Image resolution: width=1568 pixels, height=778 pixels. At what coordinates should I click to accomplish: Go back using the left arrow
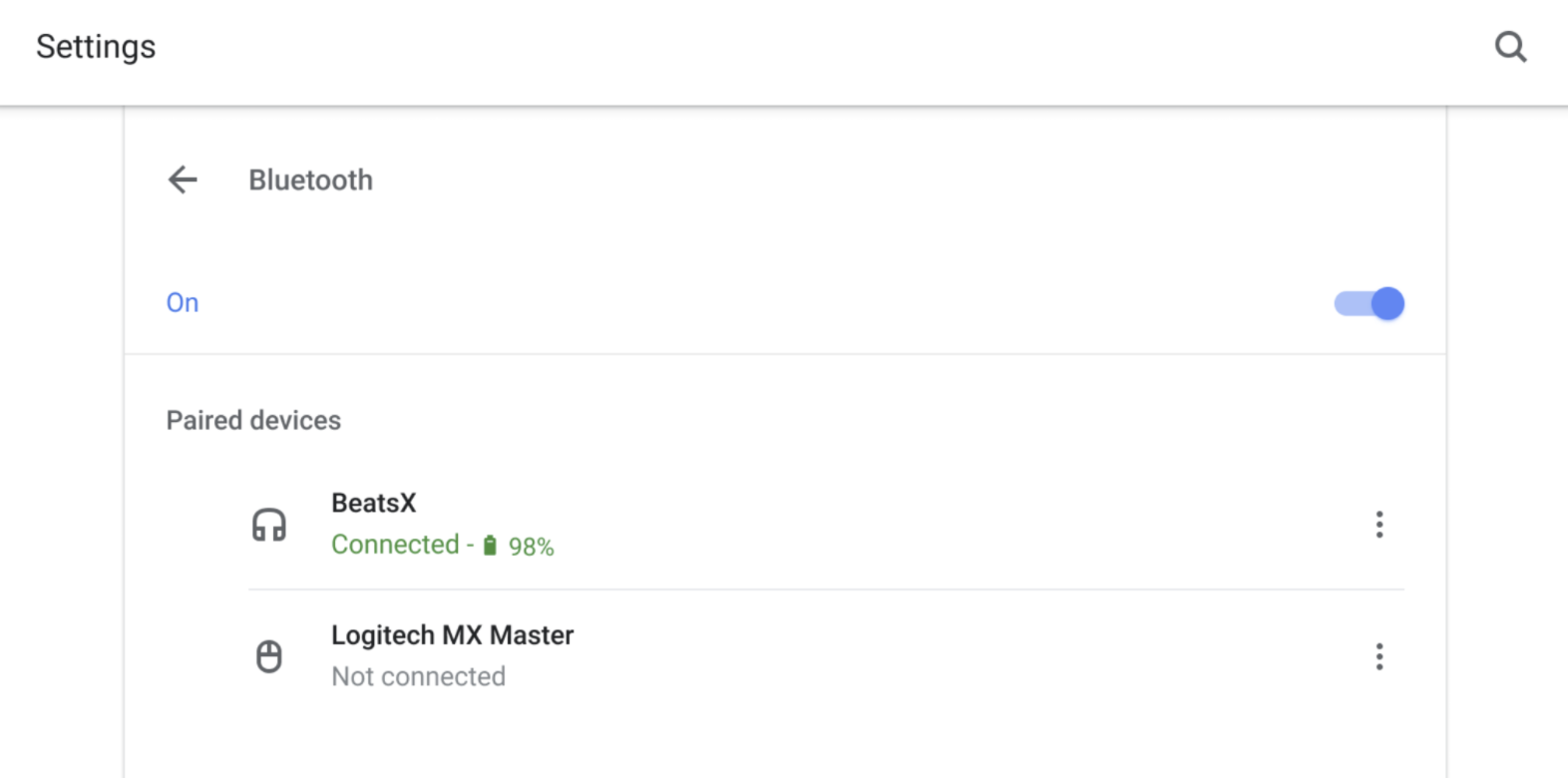tap(183, 180)
